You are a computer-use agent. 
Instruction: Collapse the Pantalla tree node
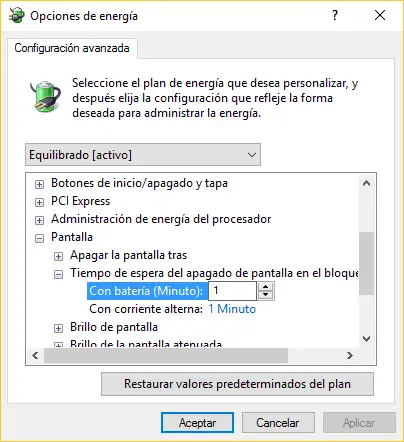click(39, 238)
